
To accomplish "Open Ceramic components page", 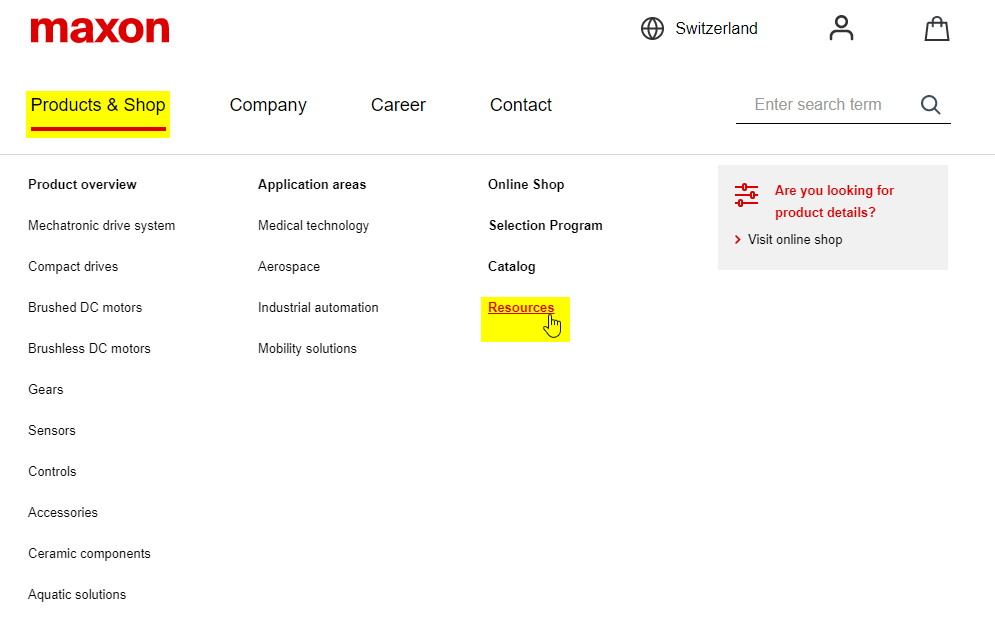I will point(89,553).
